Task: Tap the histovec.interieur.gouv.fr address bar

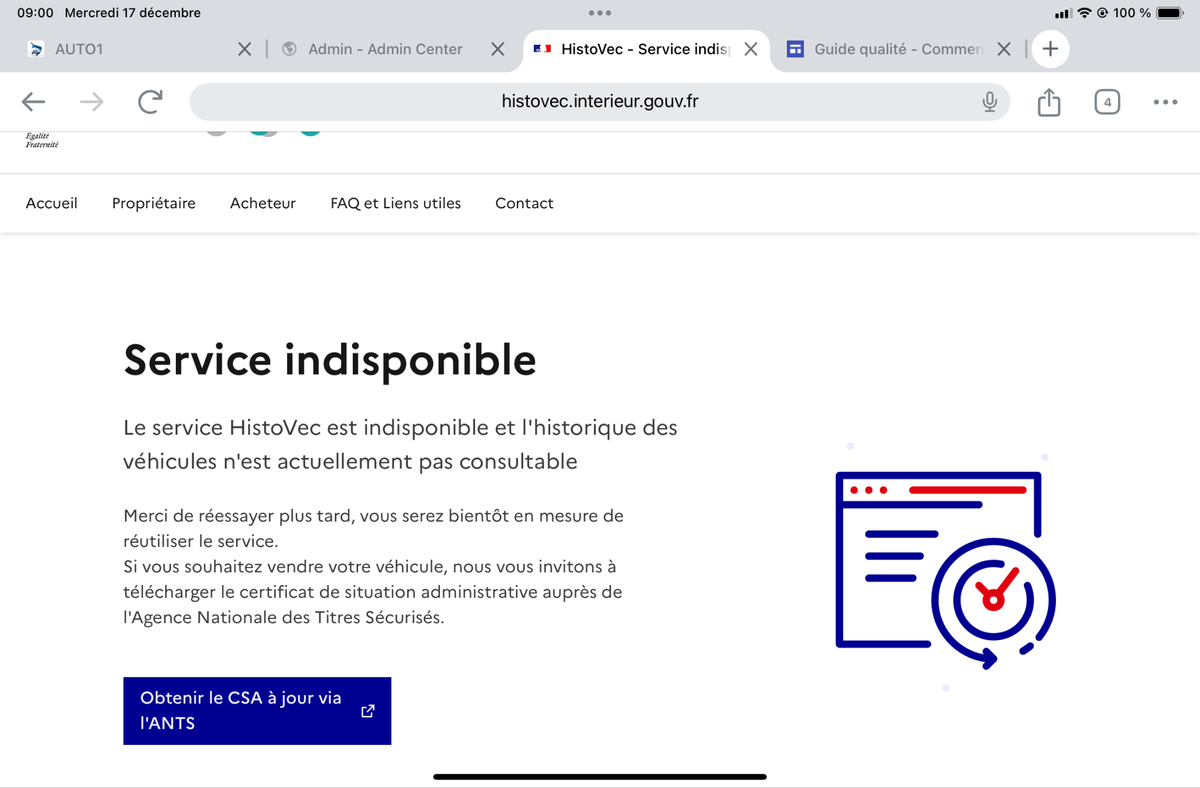Action: (599, 102)
